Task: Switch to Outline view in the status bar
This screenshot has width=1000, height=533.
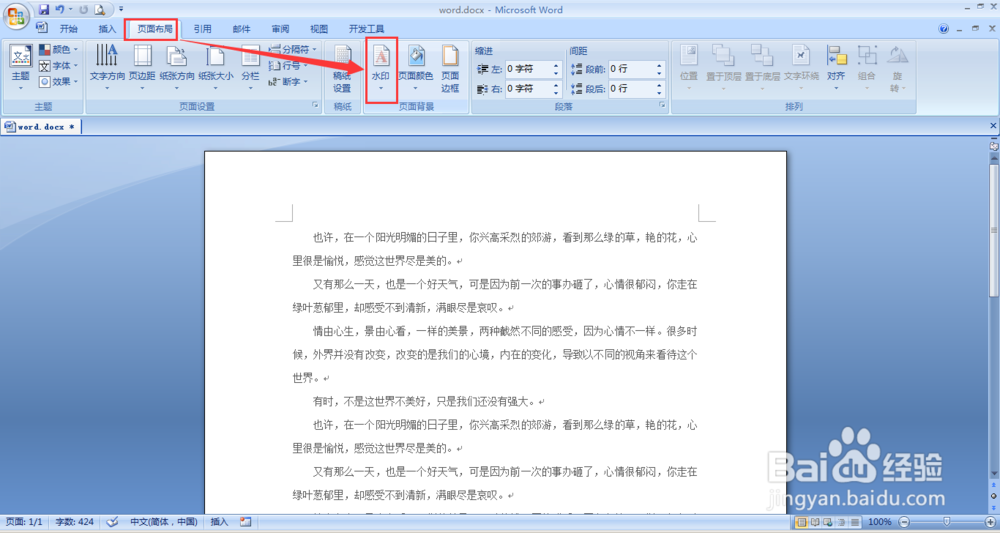Action: pos(842,522)
